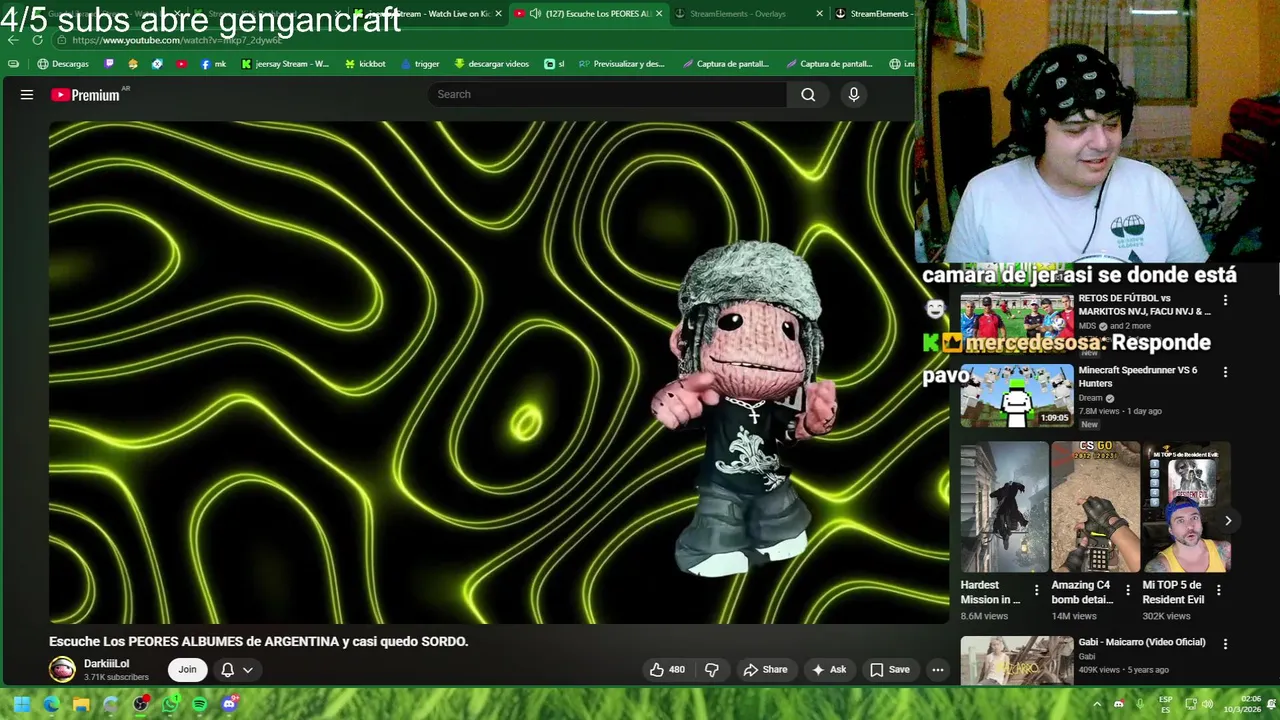The width and height of the screenshot is (1280, 720).
Task: Open the RETOS DE FÚTBOL video thumbnail
Action: pyautogui.click(x=1016, y=323)
